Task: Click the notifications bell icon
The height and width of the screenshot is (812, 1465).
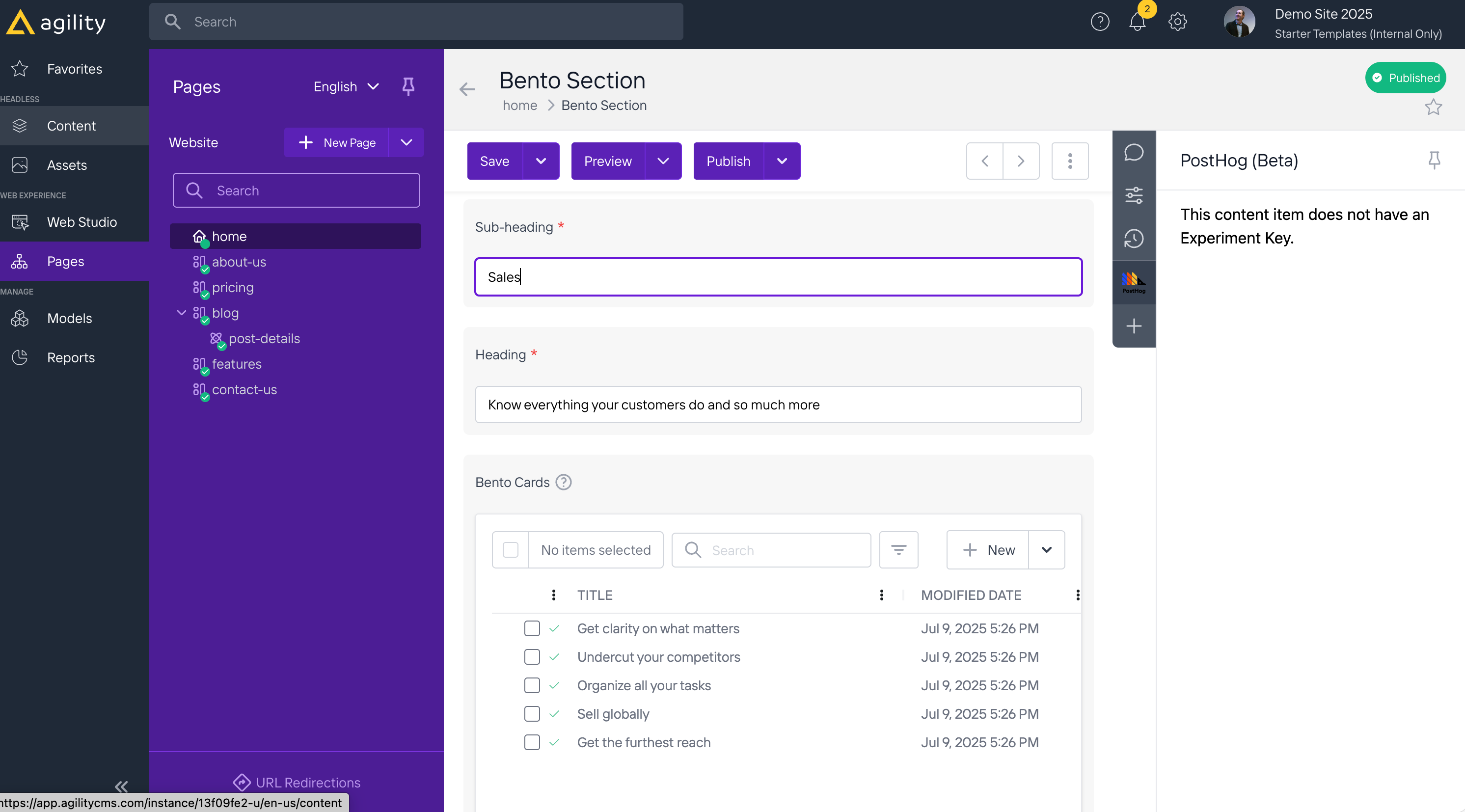Action: (1137, 22)
